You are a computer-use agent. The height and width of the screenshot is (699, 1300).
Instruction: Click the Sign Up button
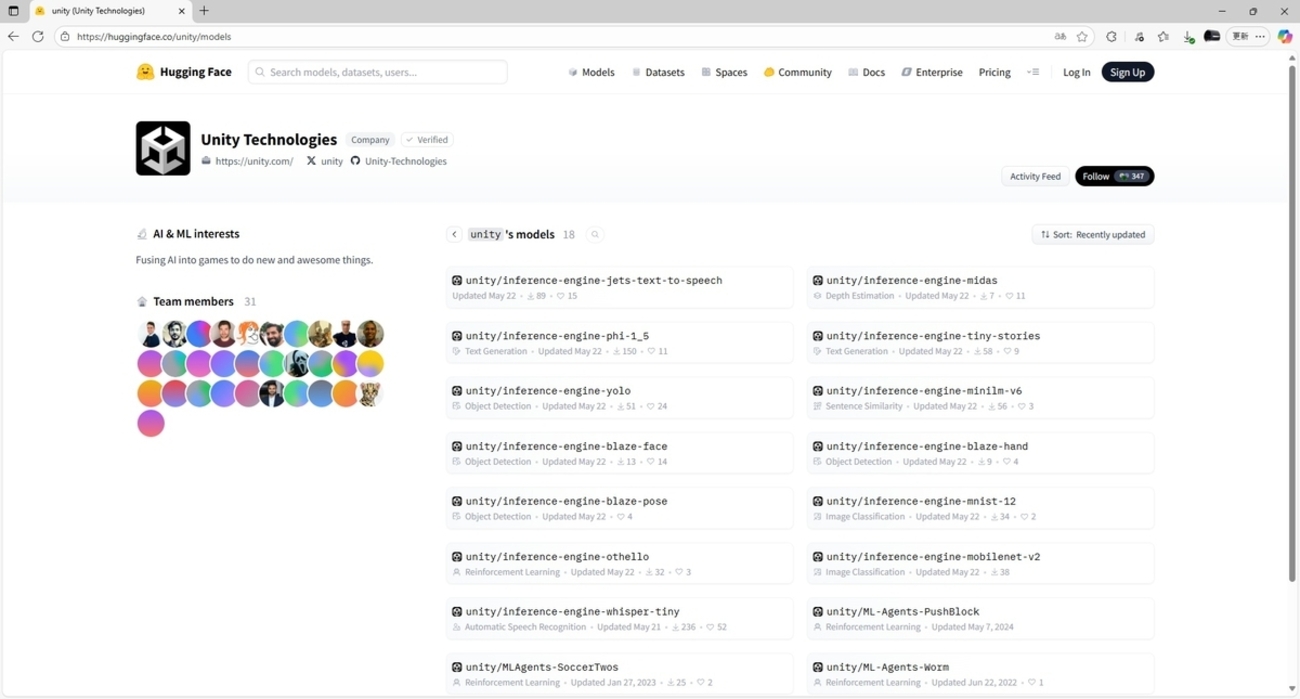(x=1127, y=72)
